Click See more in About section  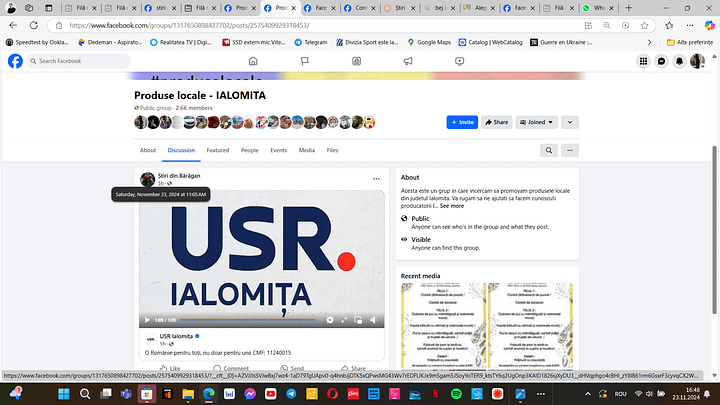tap(451, 206)
